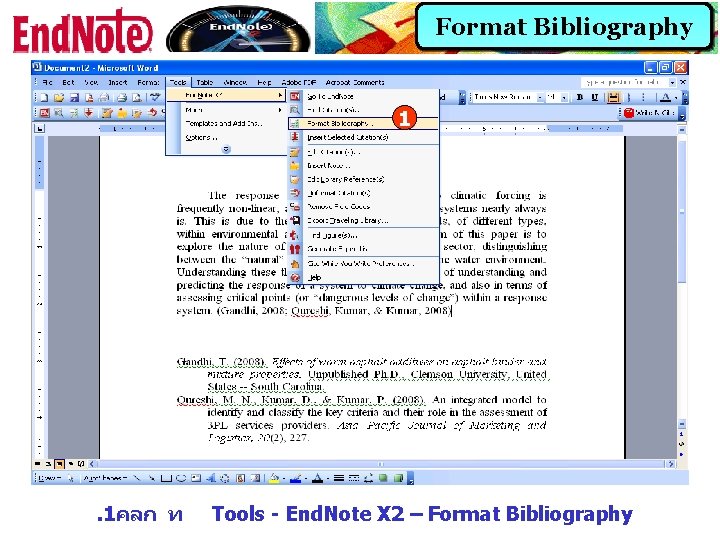Screen dimensions: 720x540
Task: Open the AutoShapes dropdown
Action: [105, 478]
